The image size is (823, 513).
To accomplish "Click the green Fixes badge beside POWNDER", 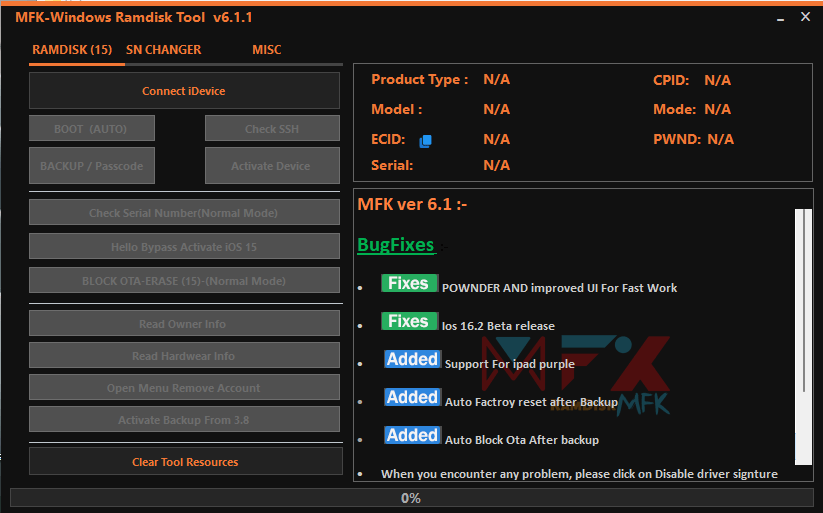I will [x=409, y=283].
